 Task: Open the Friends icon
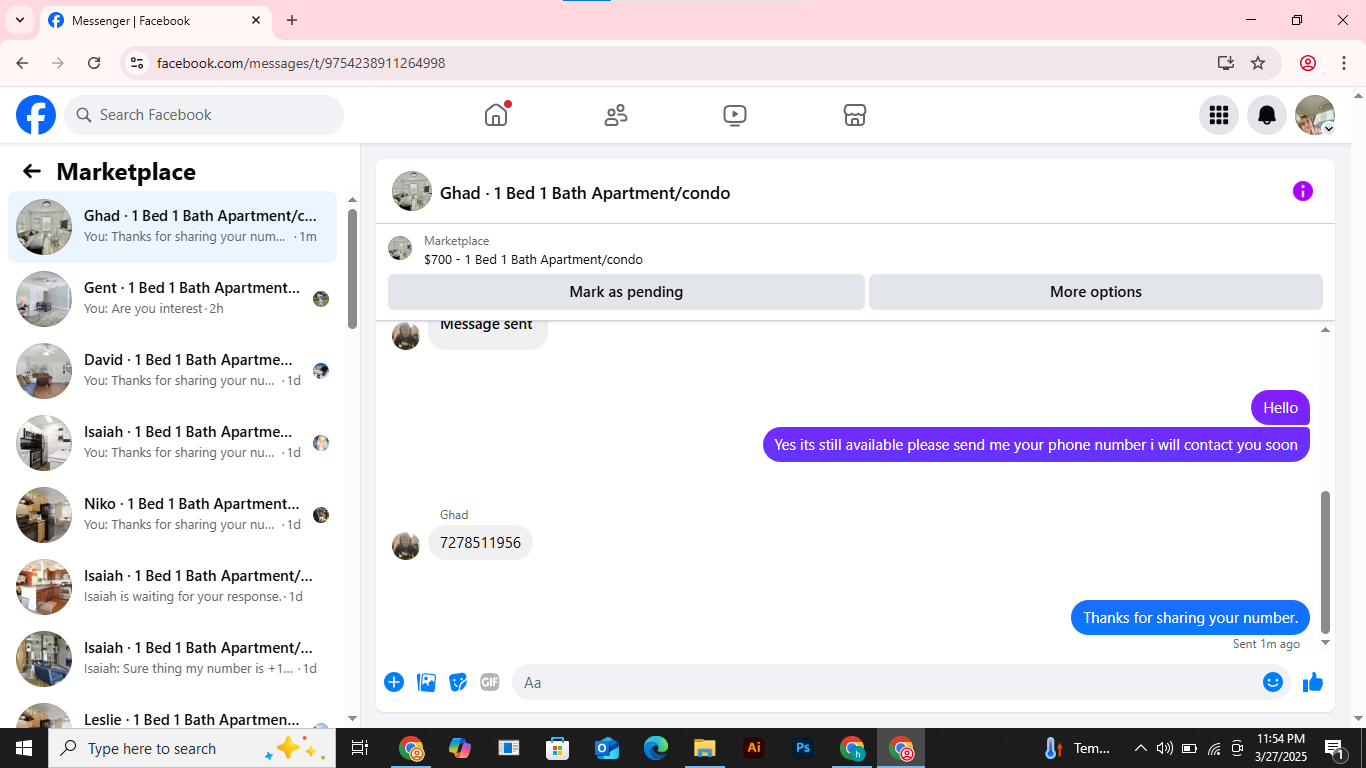pos(616,115)
